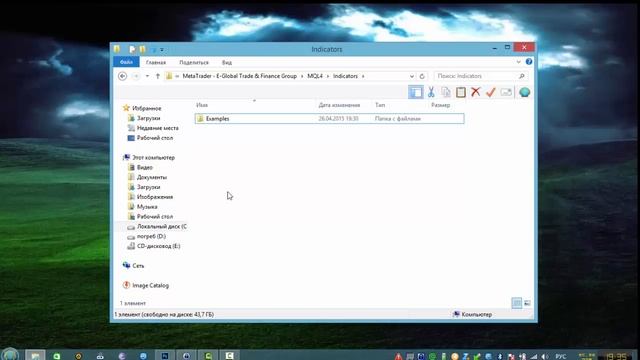This screenshot has width=640, height=360.
Task: Open Рабочий стол under Этот компьютер
Action: (x=154, y=217)
